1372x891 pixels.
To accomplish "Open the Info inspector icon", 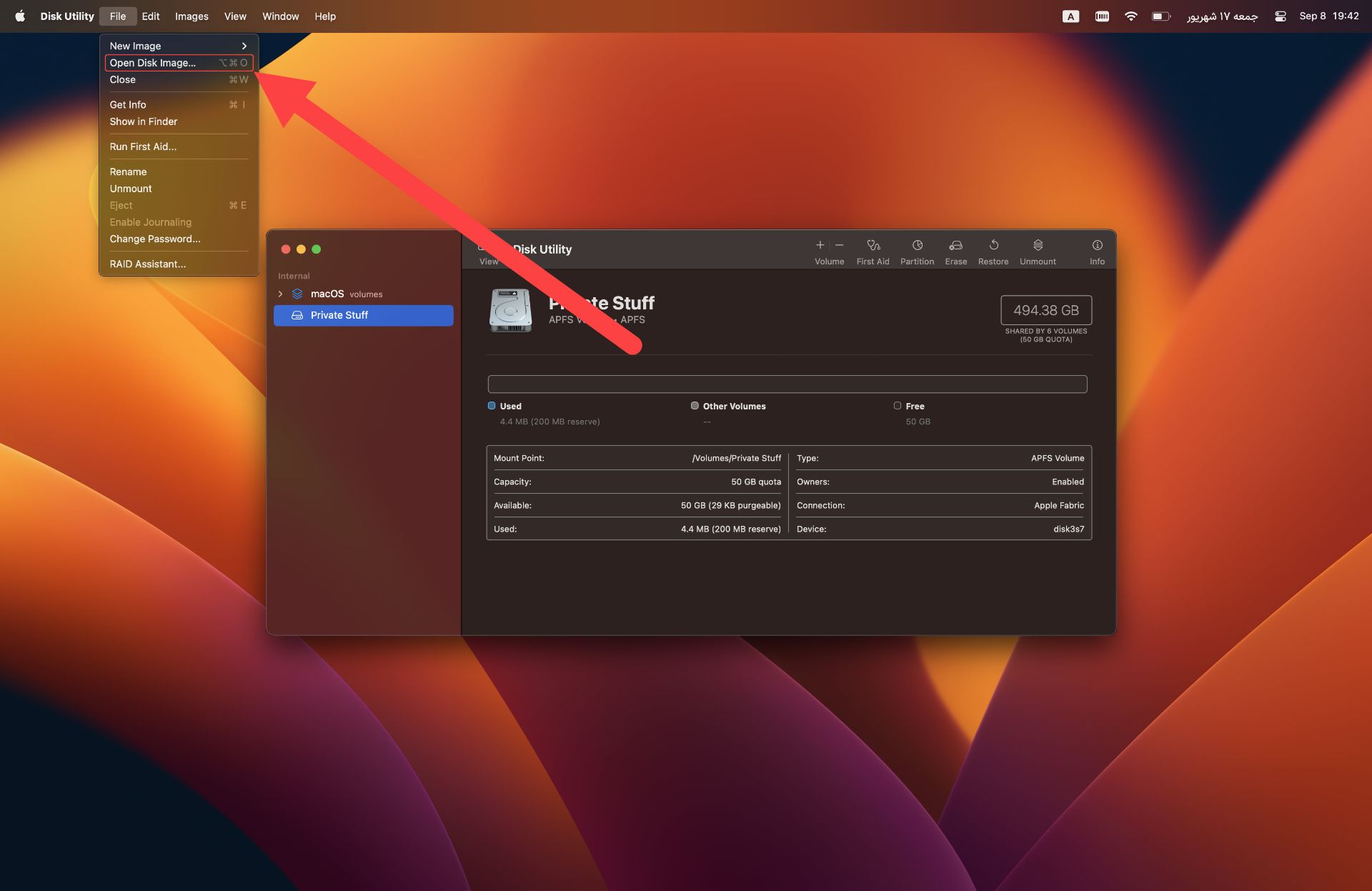I will pyautogui.click(x=1097, y=246).
